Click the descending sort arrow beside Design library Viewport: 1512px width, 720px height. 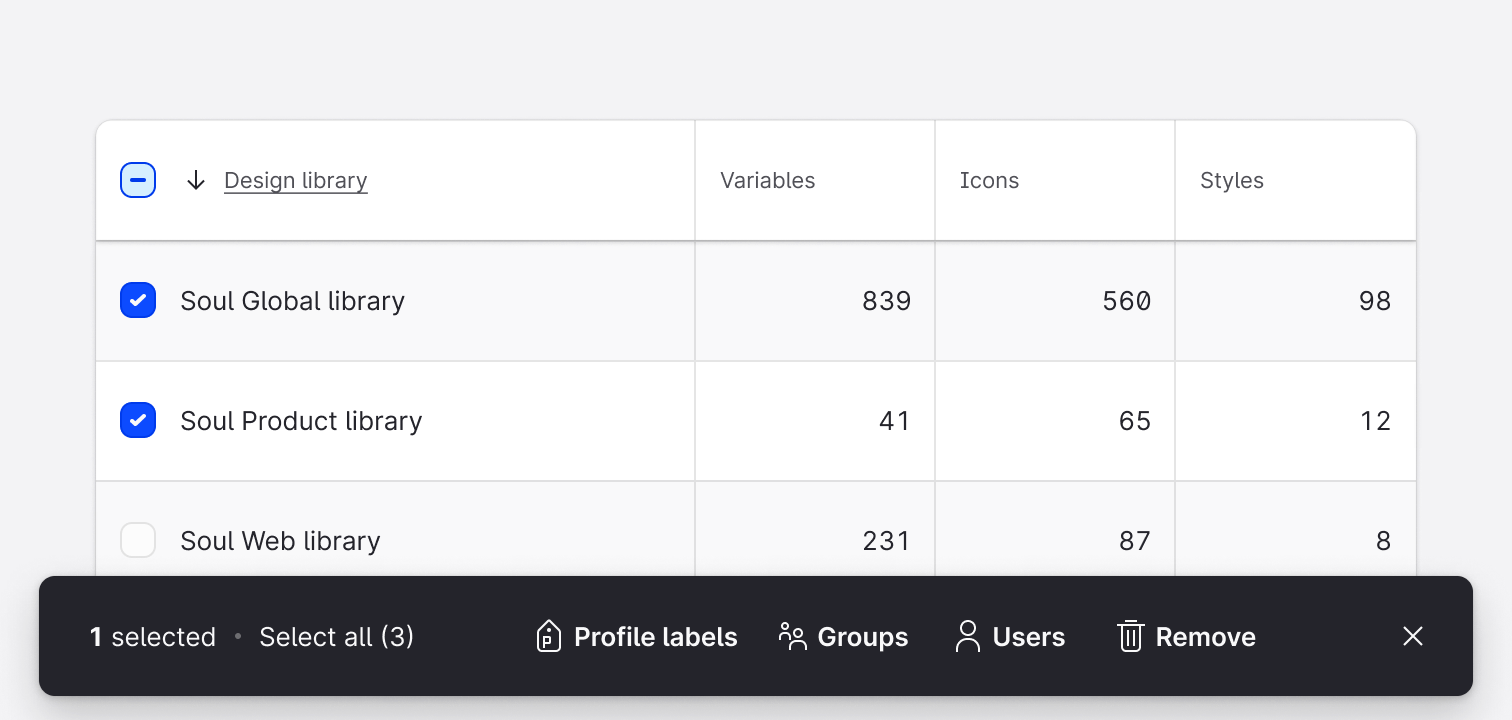195,180
